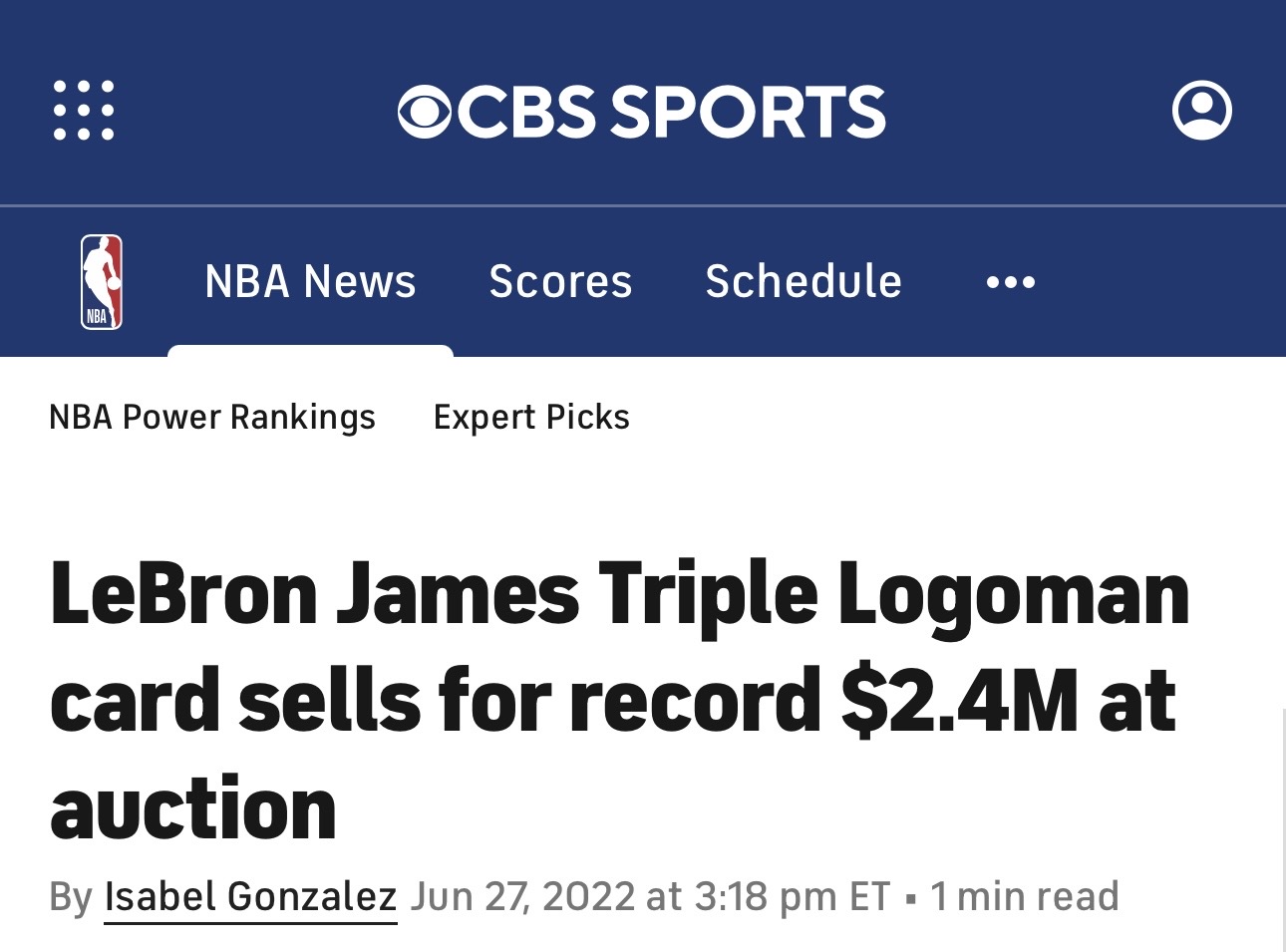Click the square bullet separator before read time
Viewport: 1286px width, 952px height.
click(x=910, y=899)
